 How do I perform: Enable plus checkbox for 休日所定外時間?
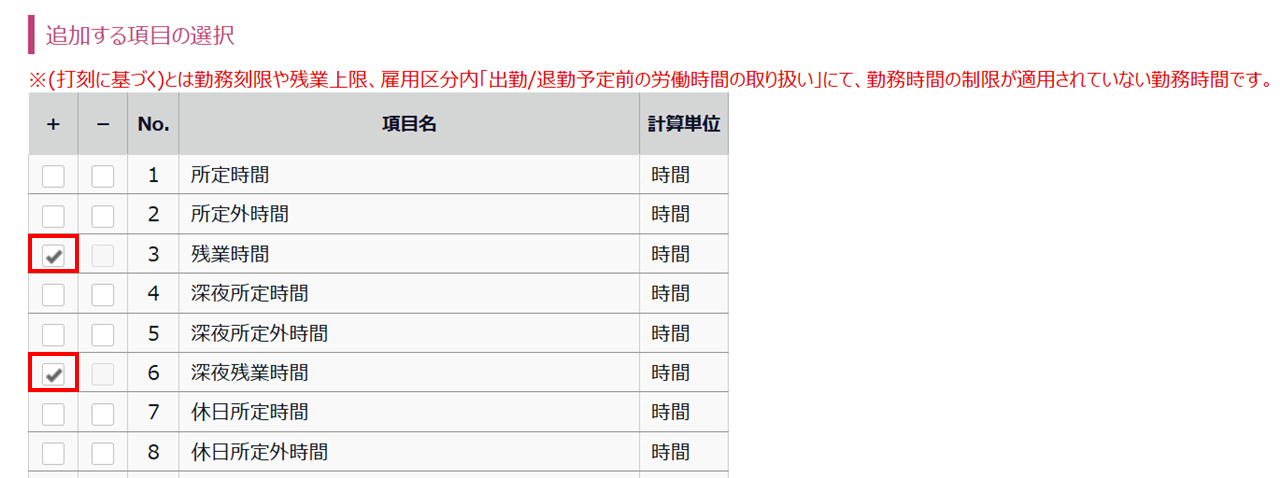click(x=53, y=453)
